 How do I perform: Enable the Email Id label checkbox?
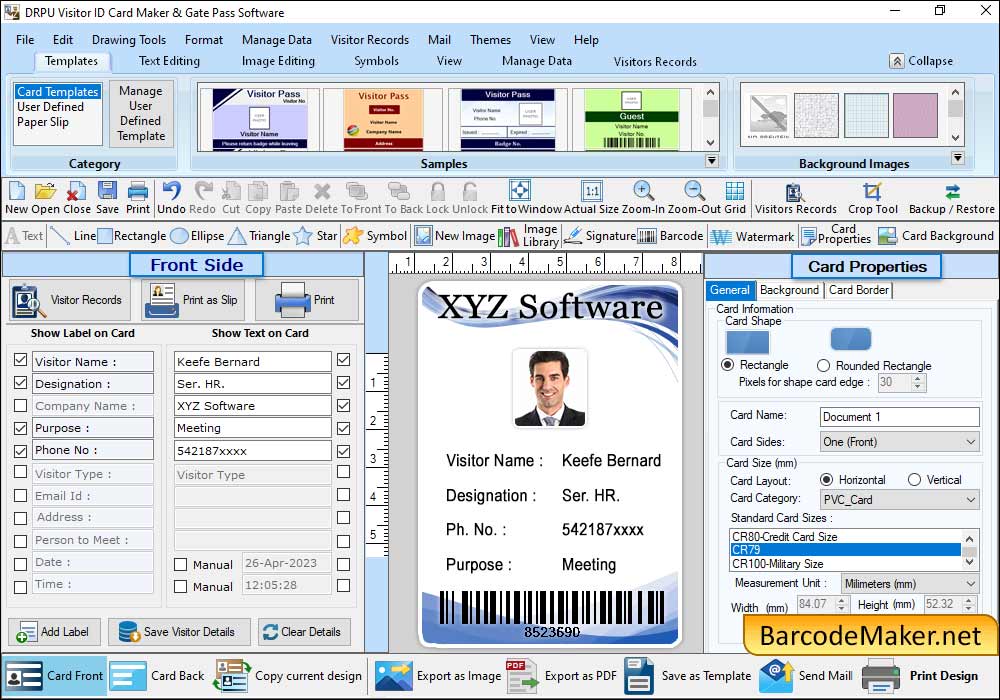click(x=20, y=495)
